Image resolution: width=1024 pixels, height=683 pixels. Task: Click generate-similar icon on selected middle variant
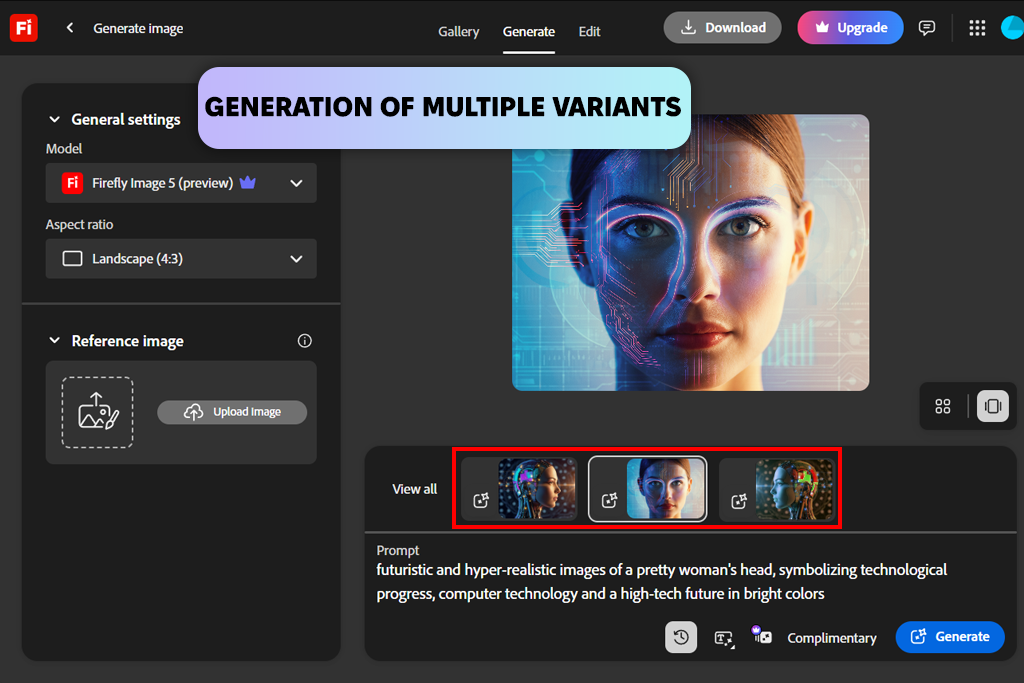click(609, 501)
